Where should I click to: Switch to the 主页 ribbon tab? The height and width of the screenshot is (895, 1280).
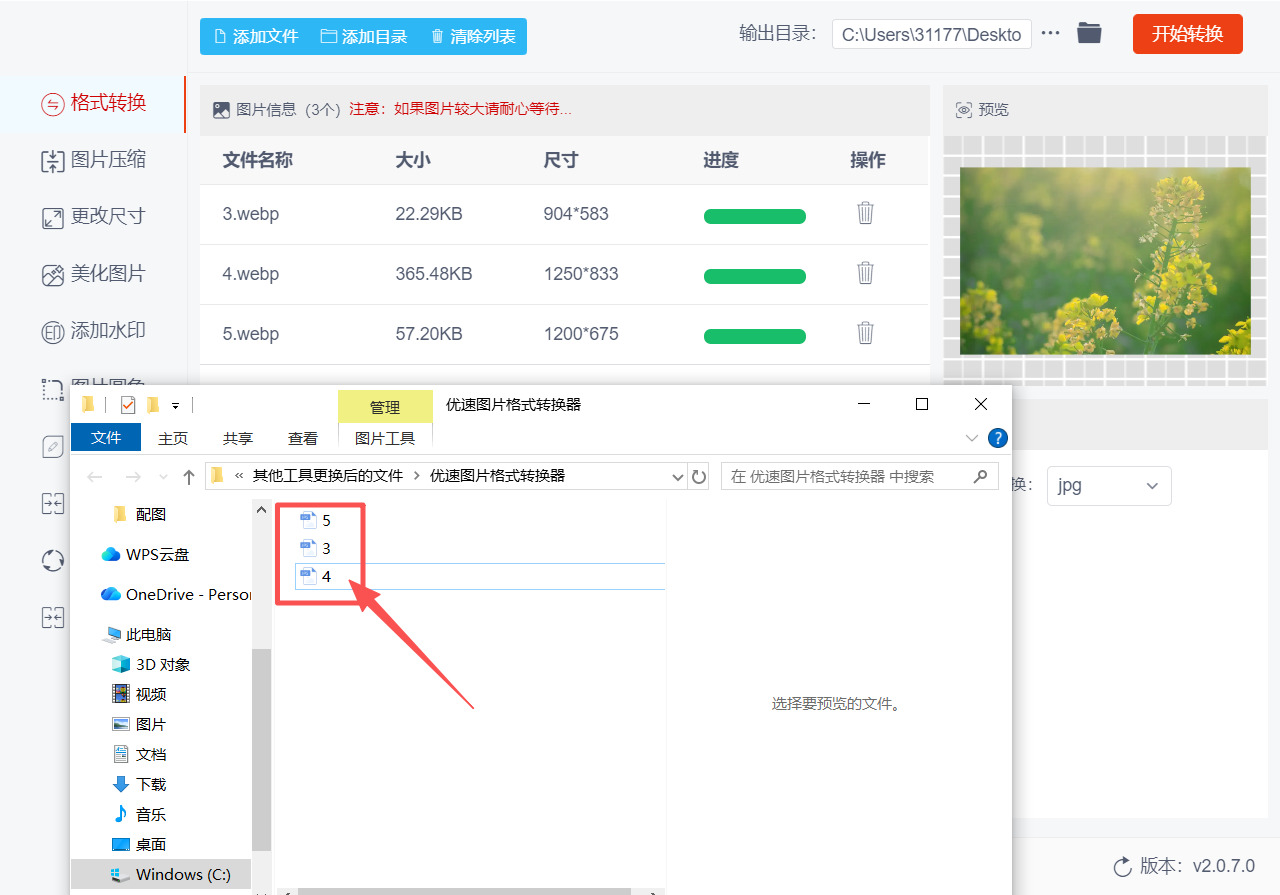tap(173, 438)
